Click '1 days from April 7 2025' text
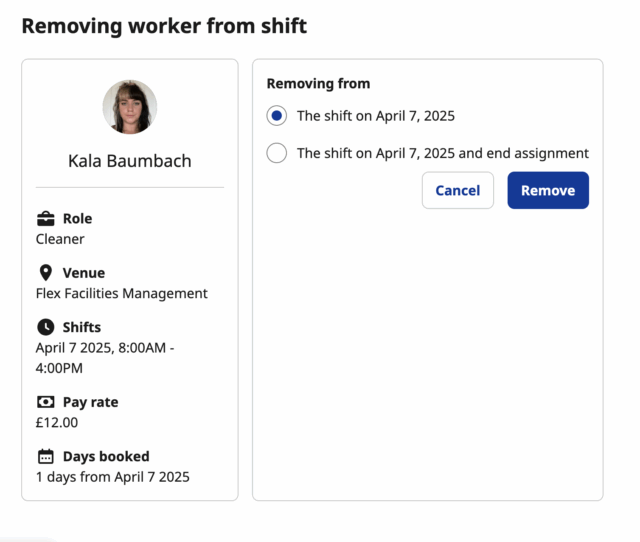Viewport: 640px width, 542px height. [113, 477]
